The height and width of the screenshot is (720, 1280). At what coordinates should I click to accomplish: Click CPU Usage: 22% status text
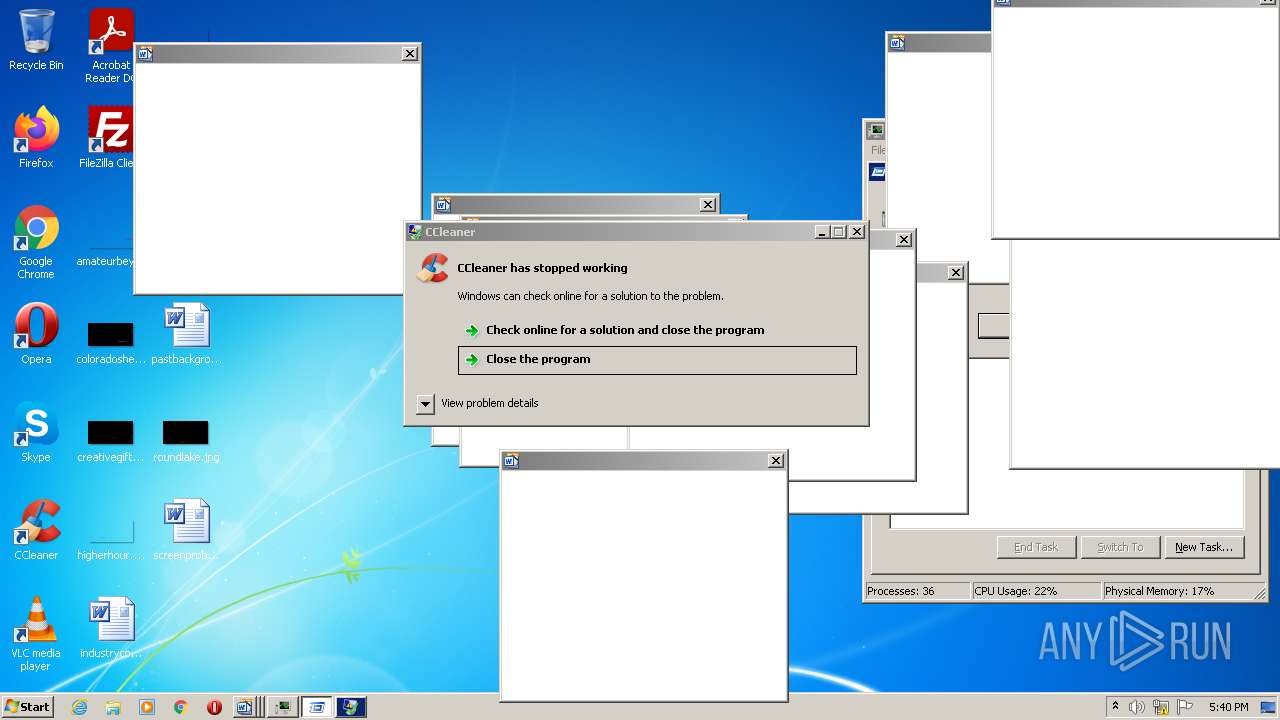[x=1016, y=591]
